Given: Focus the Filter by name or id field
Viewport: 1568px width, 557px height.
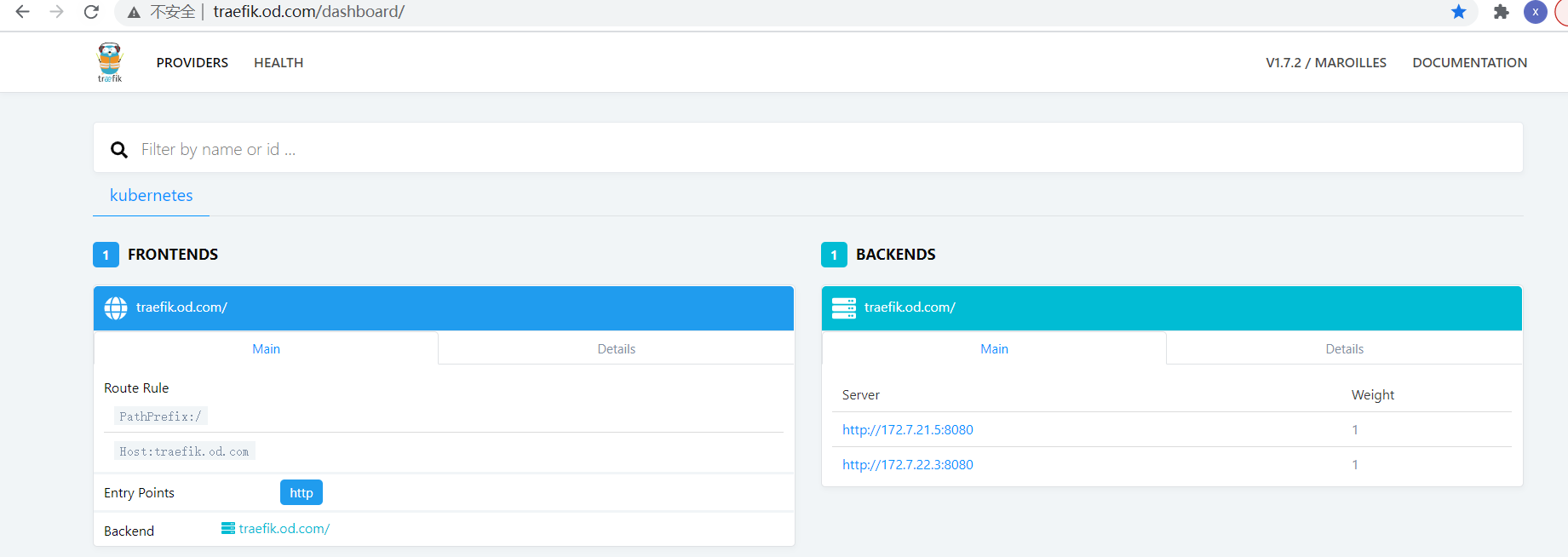Looking at the screenshot, I should (807, 148).
